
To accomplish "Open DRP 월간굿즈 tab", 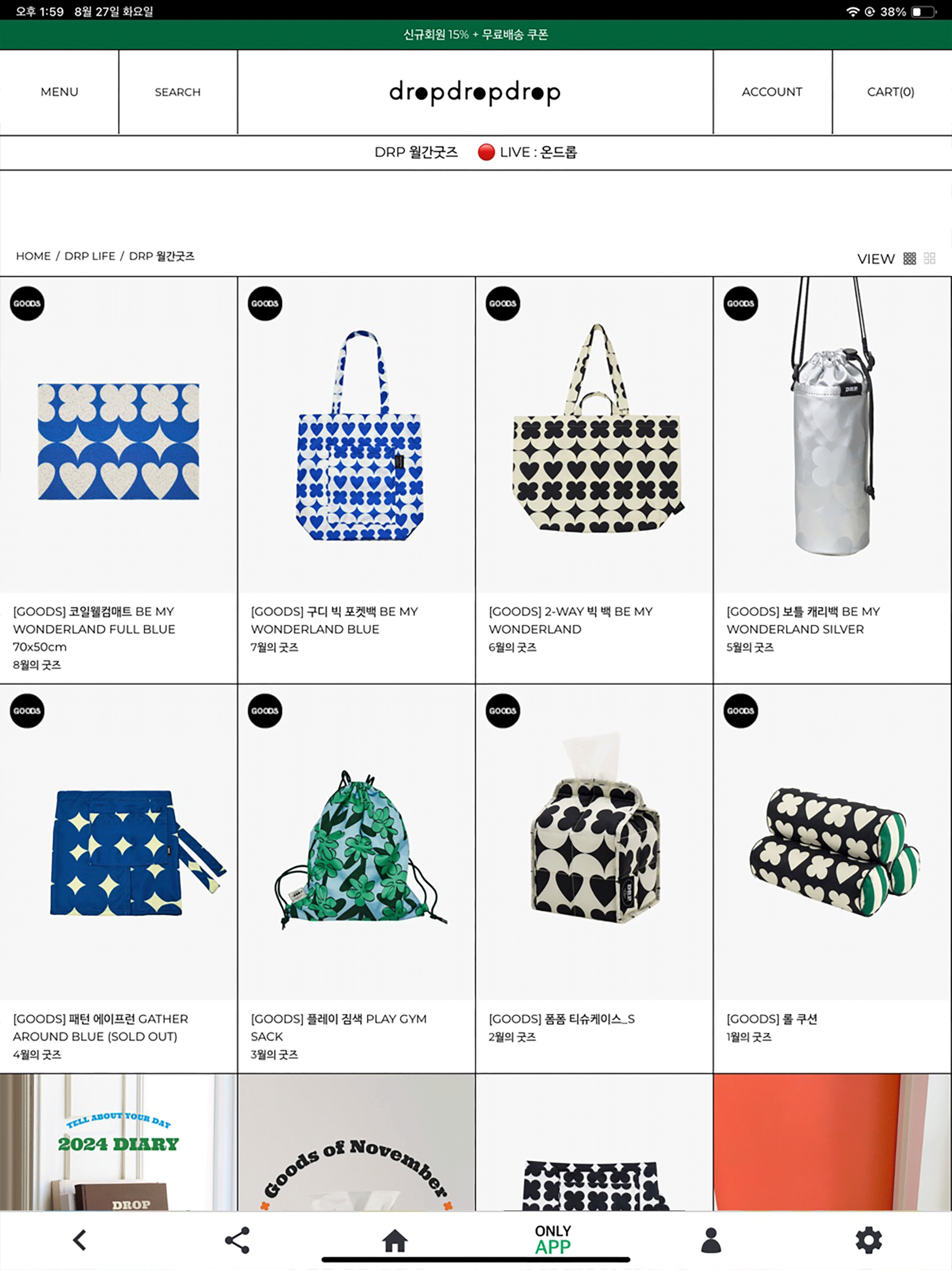I will click(416, 152).
